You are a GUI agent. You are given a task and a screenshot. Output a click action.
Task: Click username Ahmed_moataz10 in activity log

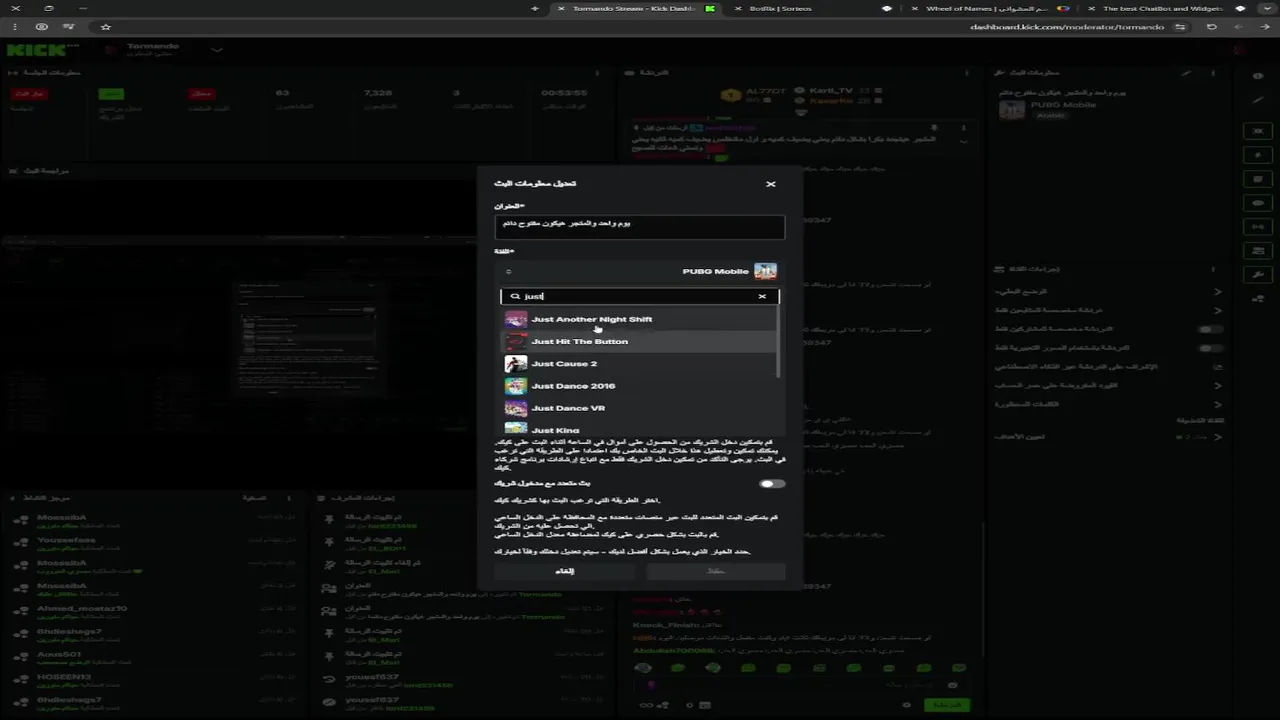pyautogui.click(x=82, y=608)
